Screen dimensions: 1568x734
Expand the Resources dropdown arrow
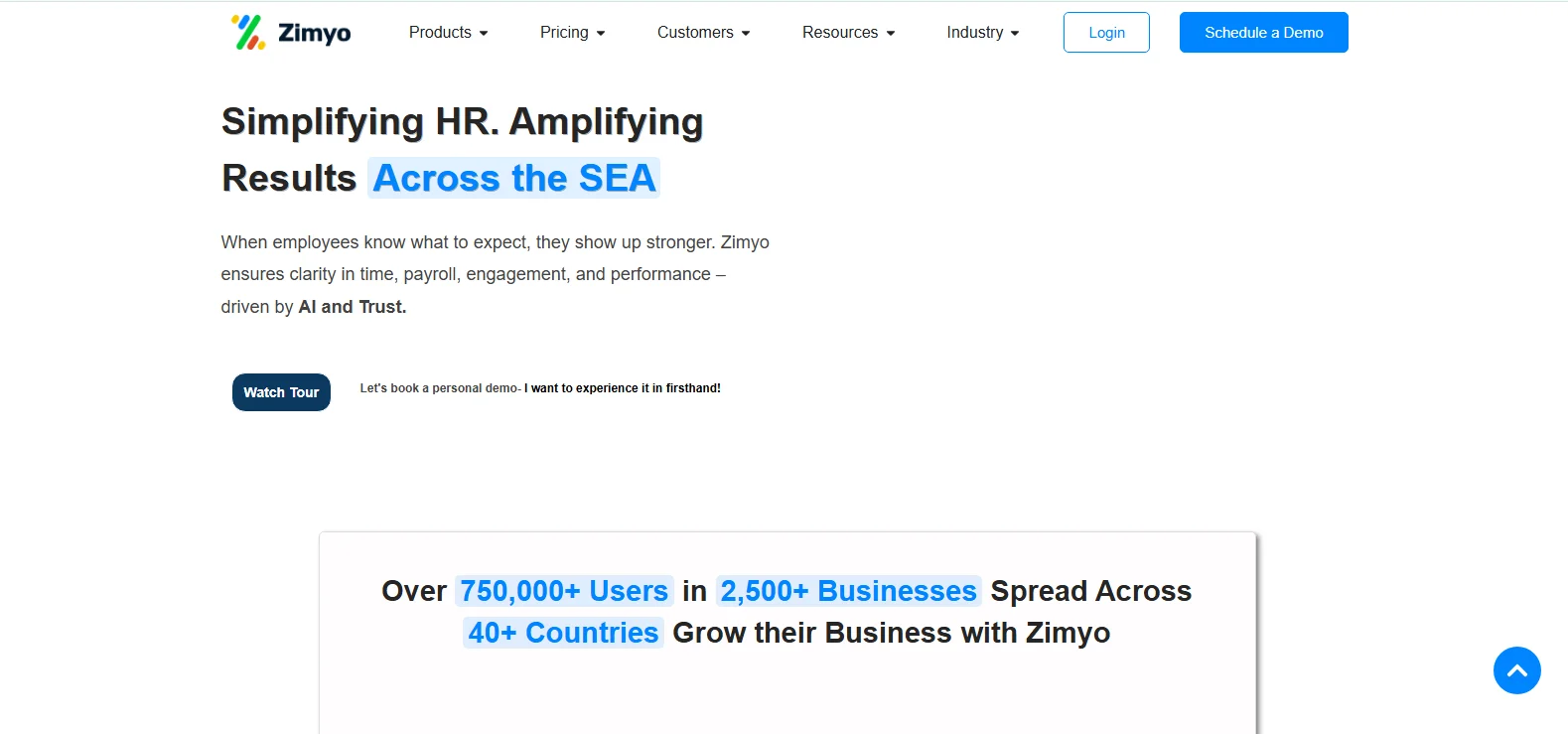[x=891, y=34]
